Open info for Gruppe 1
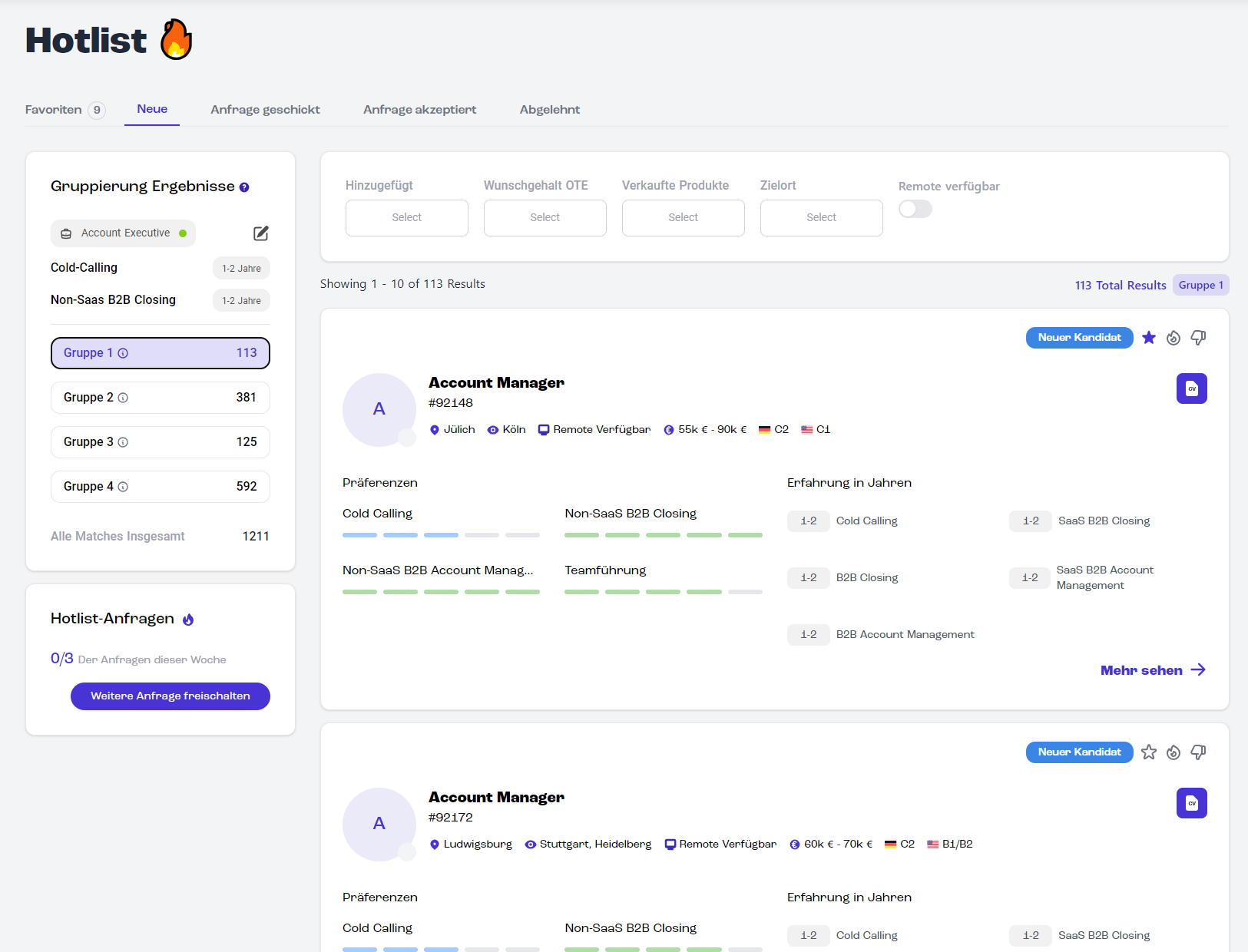The image size is (1248, 952). coord(123,353)
